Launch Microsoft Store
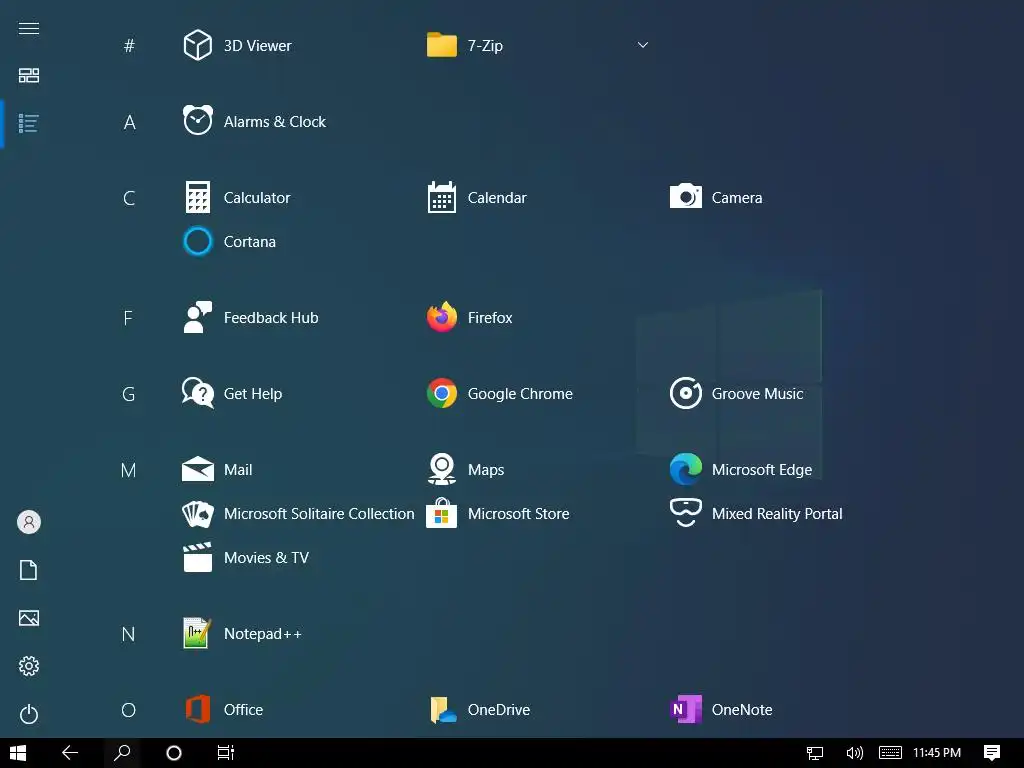The image size is (1024, 768). coord(498,514)
